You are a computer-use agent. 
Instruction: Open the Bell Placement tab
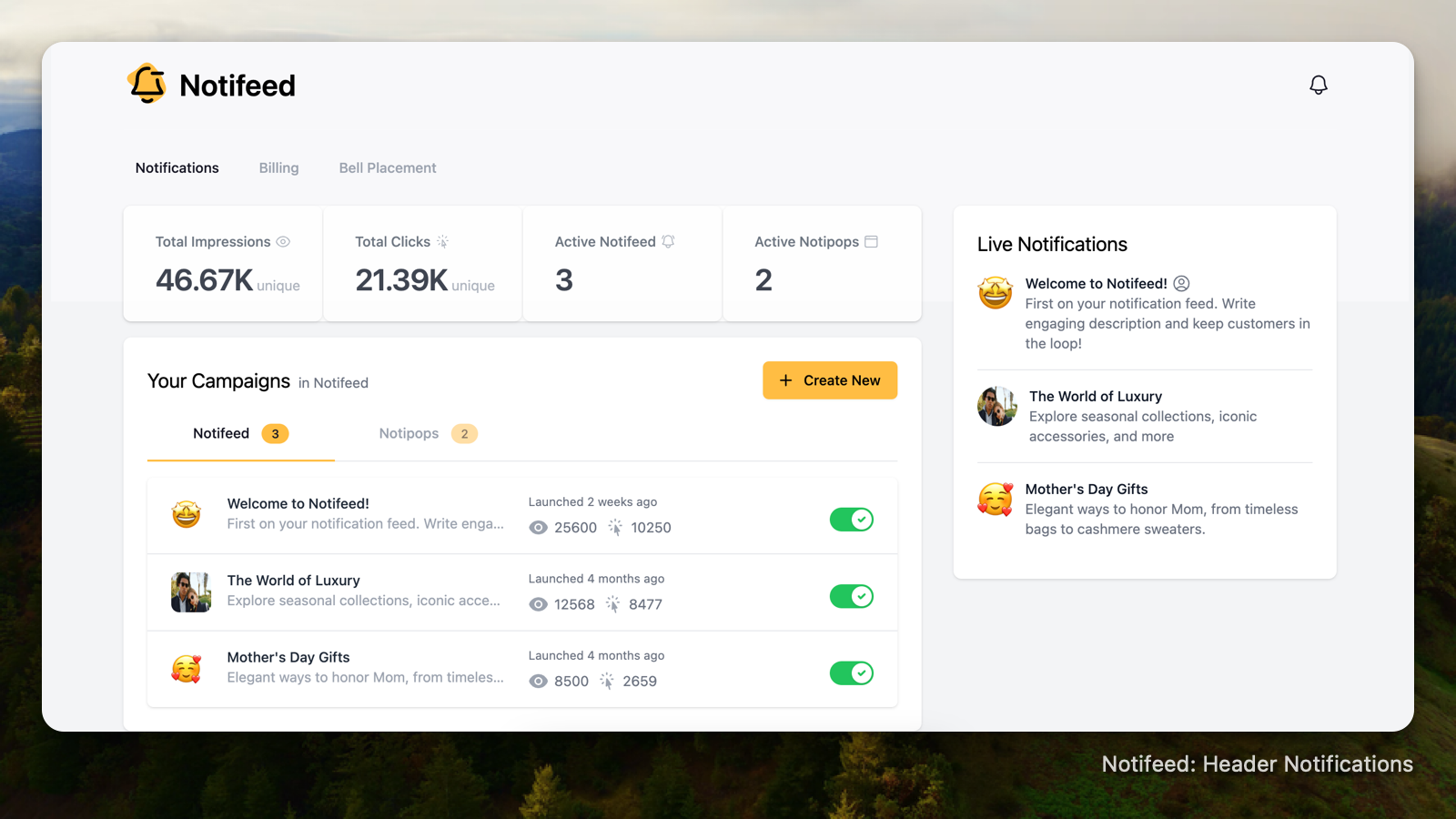click(x=388, y=167)
